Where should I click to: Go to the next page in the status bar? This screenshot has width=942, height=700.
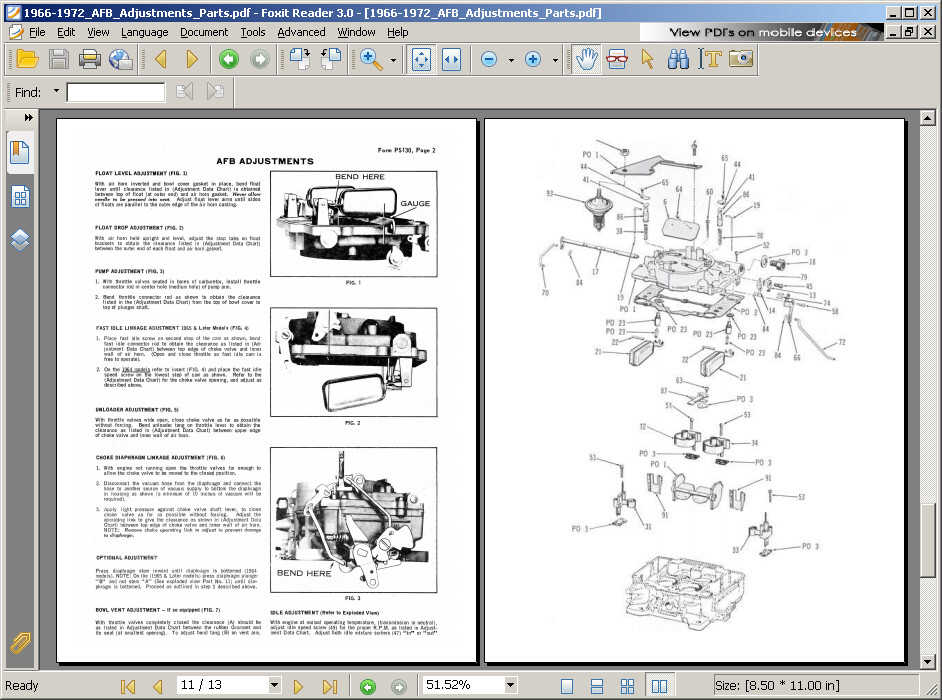[298, 686]
